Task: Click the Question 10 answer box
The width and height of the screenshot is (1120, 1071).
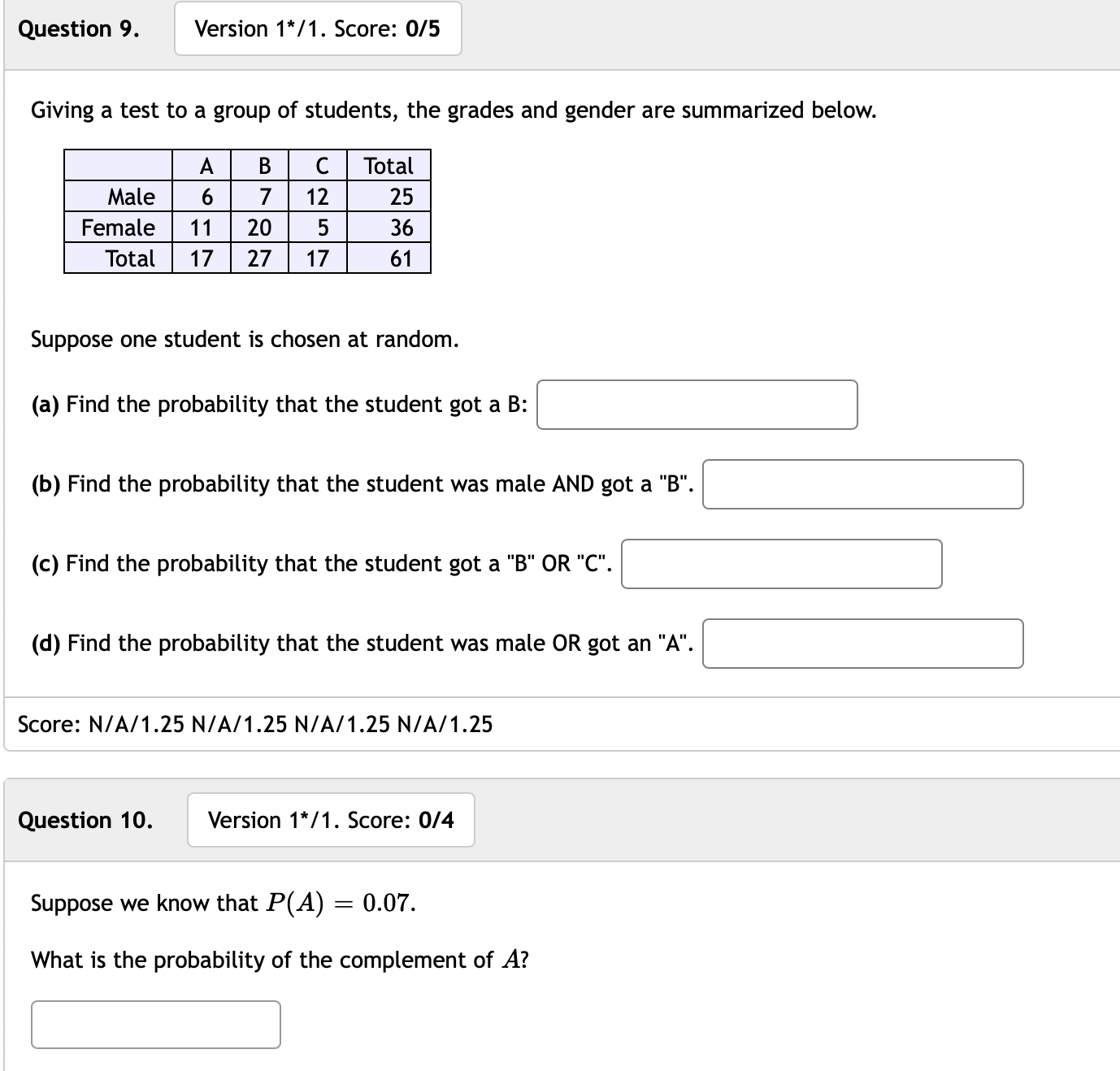Action: [x=155, y=1024]
